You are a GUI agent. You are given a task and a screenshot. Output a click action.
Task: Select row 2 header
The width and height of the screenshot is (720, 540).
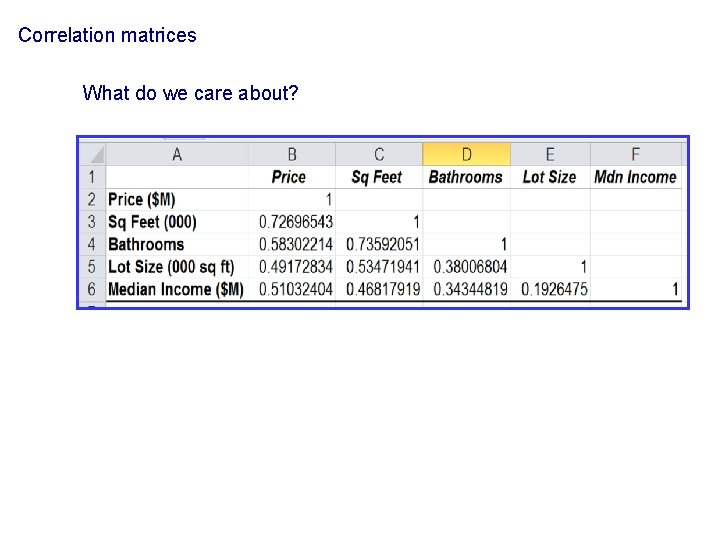pos(92,200)
